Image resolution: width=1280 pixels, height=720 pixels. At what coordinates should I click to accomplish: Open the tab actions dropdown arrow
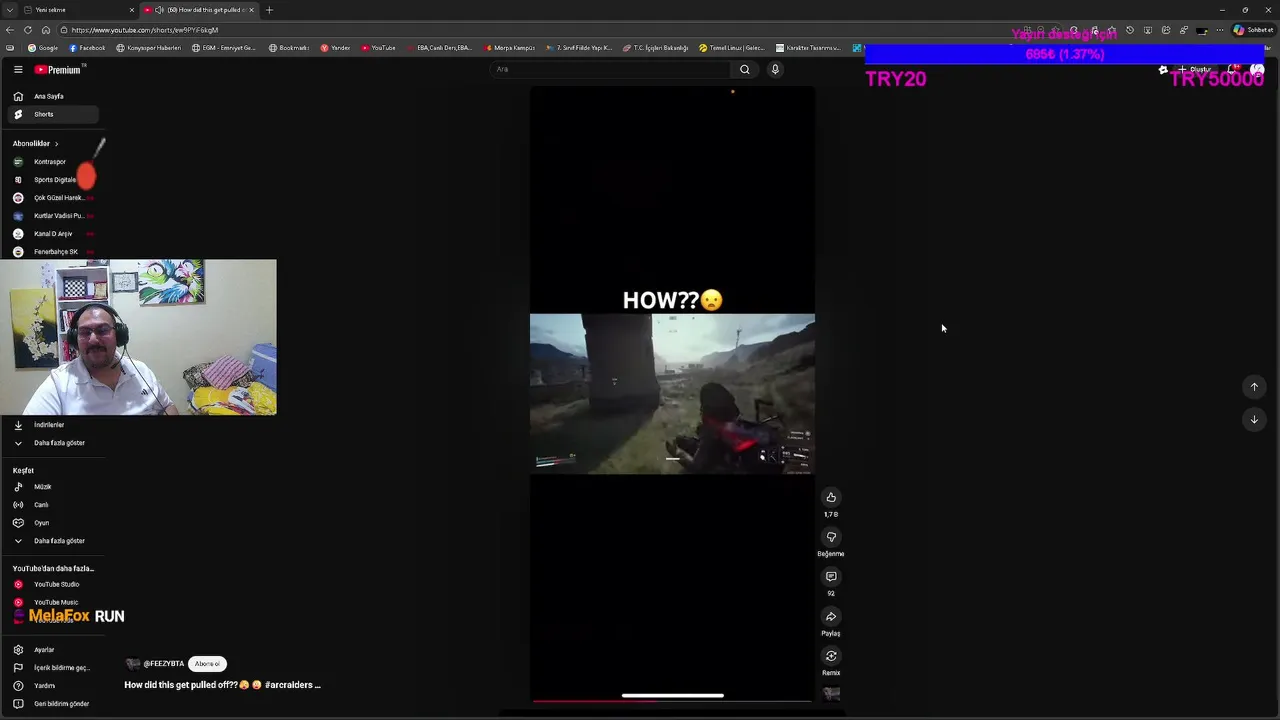(9, 10)
